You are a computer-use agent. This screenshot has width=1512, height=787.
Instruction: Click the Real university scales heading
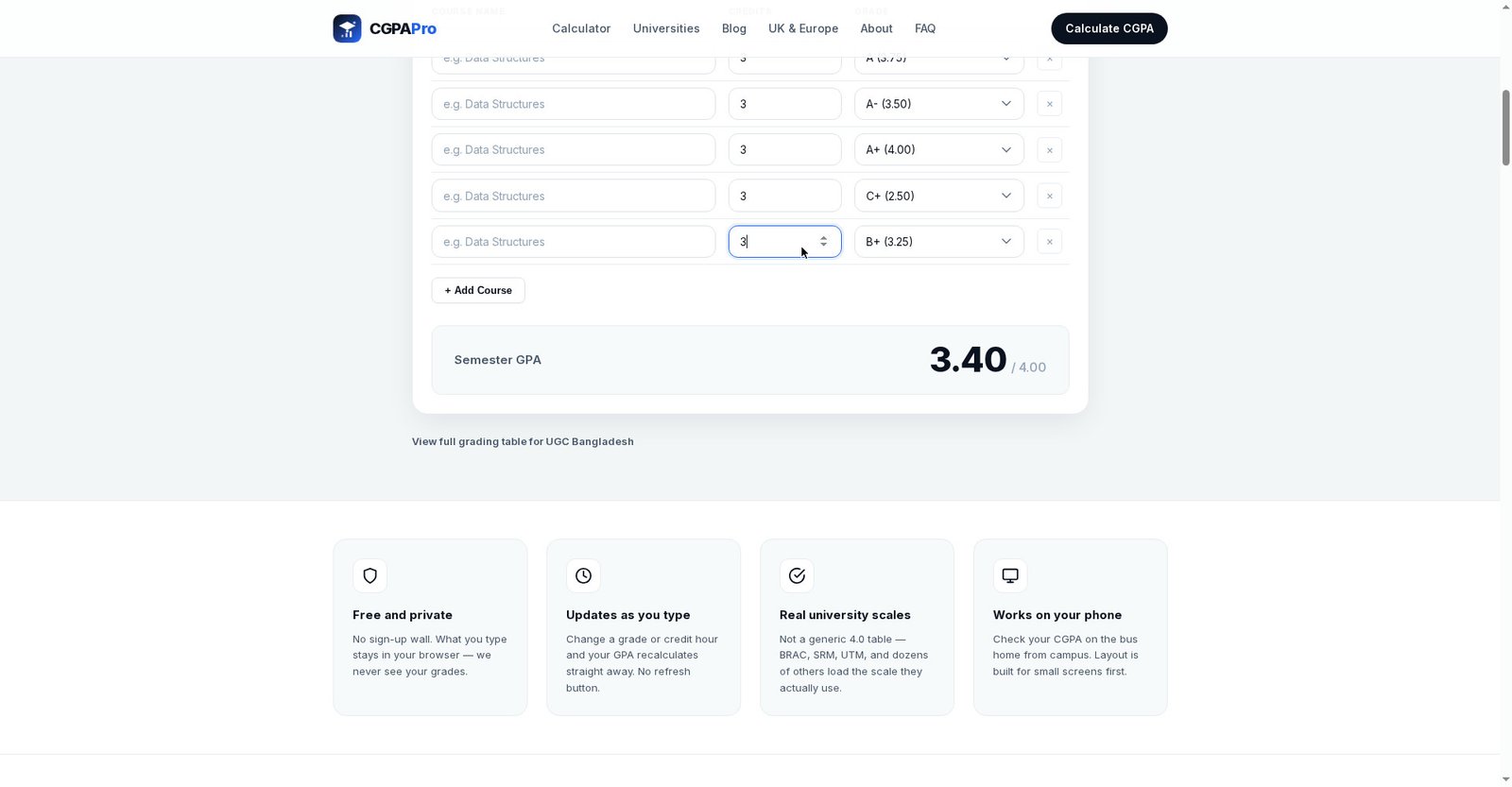845,615
